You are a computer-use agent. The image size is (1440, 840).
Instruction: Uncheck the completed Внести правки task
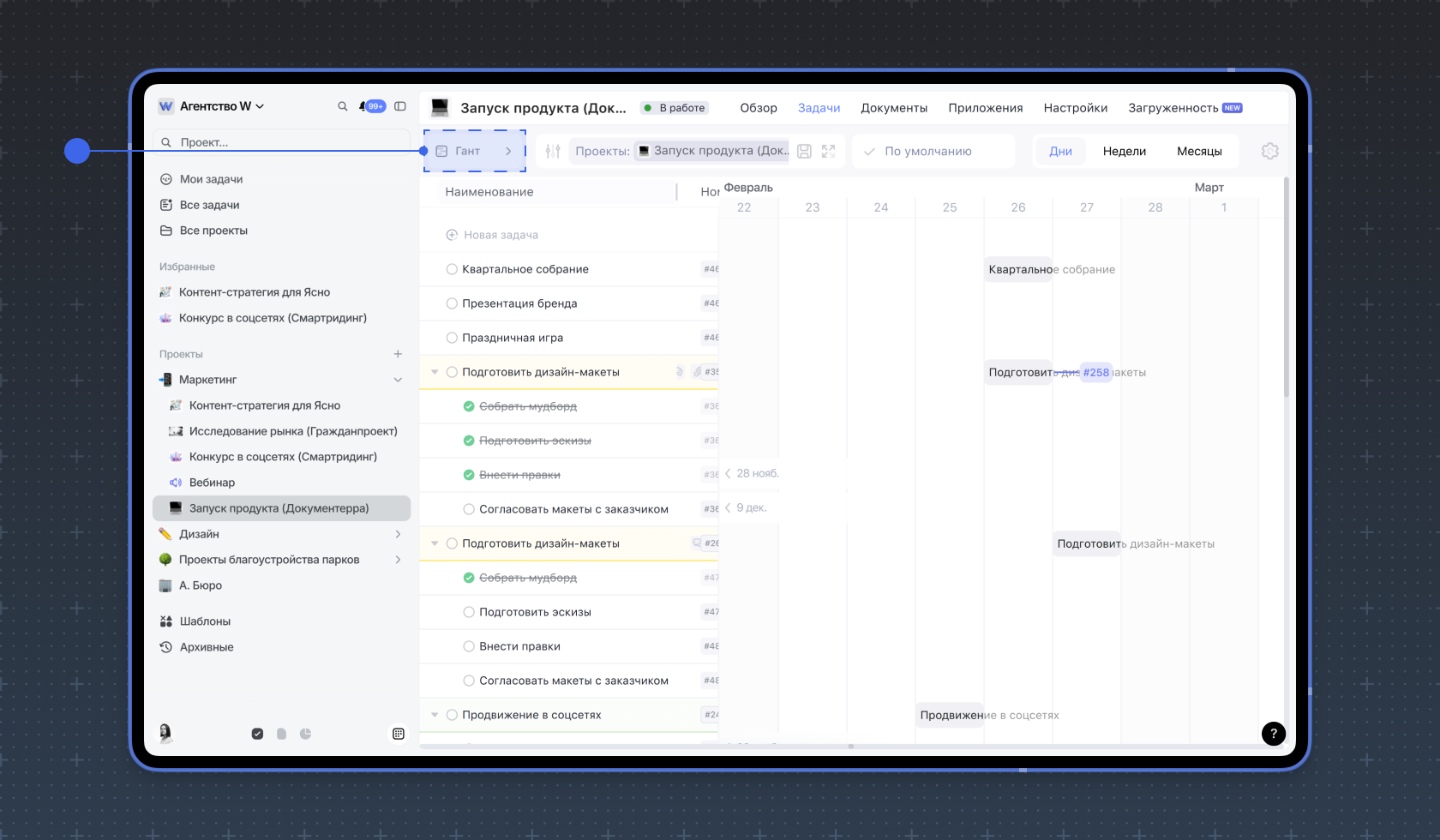pyautogui.click(x=469, y=475)
